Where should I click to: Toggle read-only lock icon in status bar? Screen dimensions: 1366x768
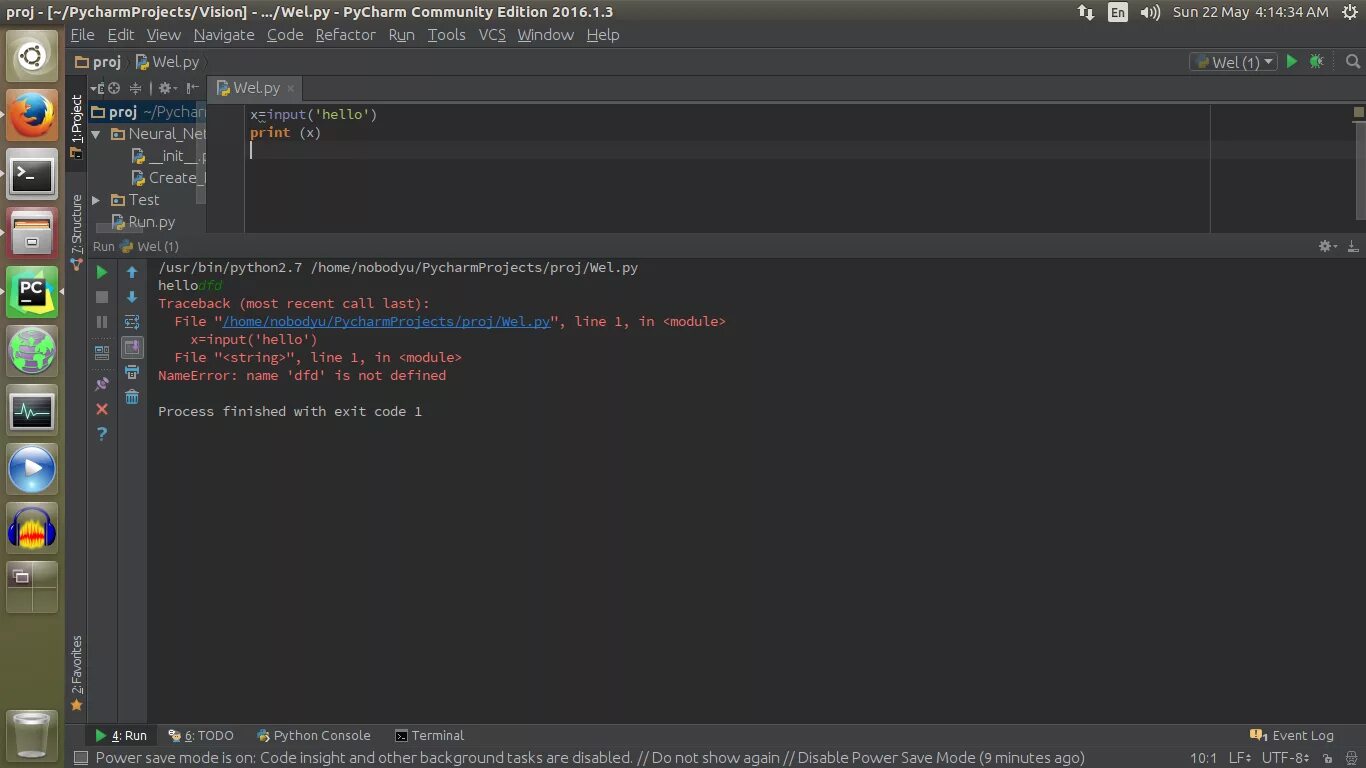pos(1327,758)
